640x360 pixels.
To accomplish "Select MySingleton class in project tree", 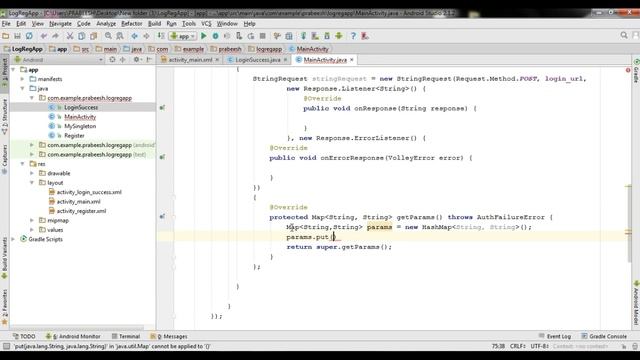I will (x=80, y=126).
